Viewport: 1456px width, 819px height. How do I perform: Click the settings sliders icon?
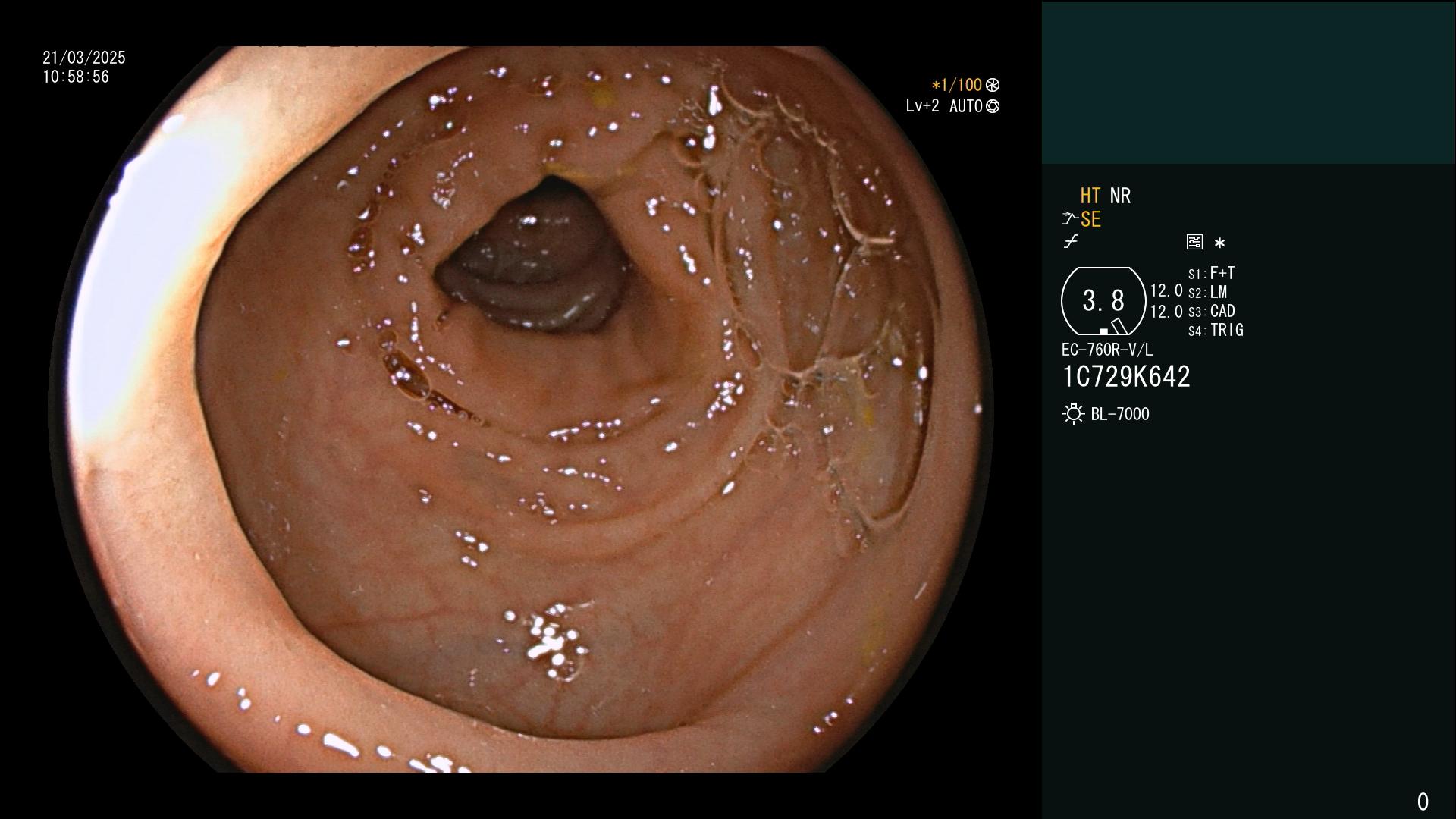pos(1194,243)
